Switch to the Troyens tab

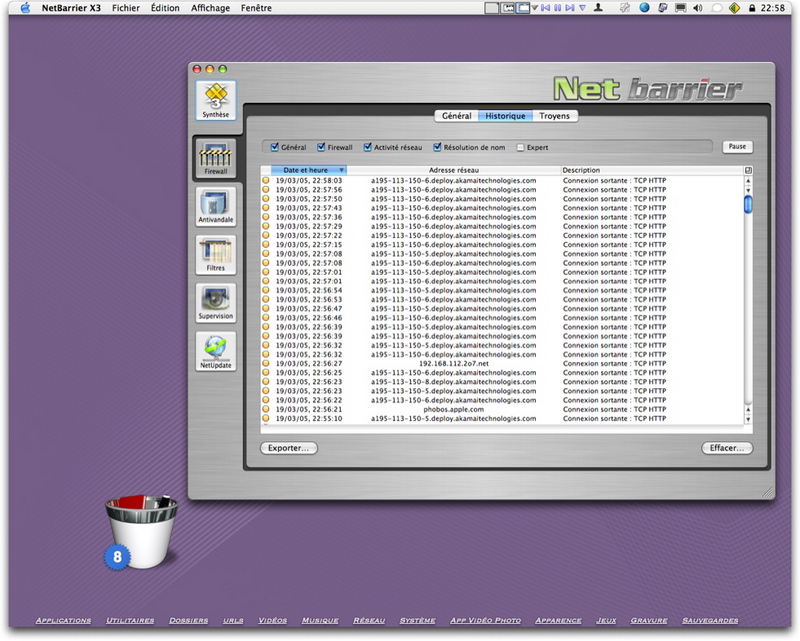[555, 116]
